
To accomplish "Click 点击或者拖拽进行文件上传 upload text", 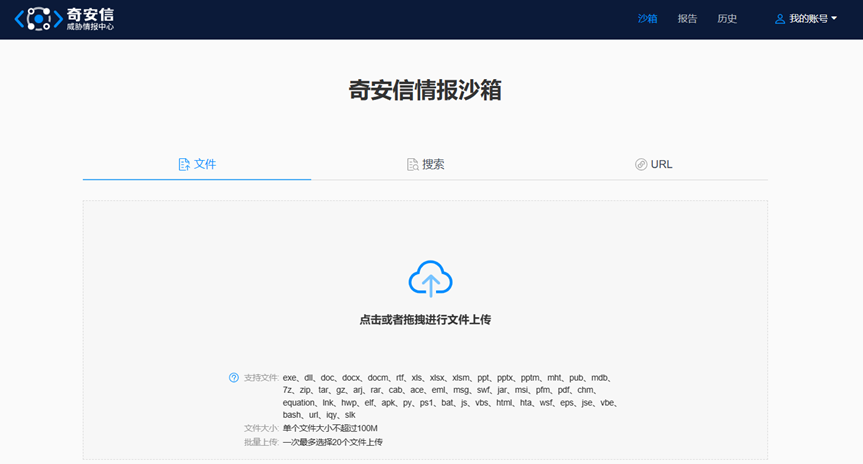I will tap(425, 320).
